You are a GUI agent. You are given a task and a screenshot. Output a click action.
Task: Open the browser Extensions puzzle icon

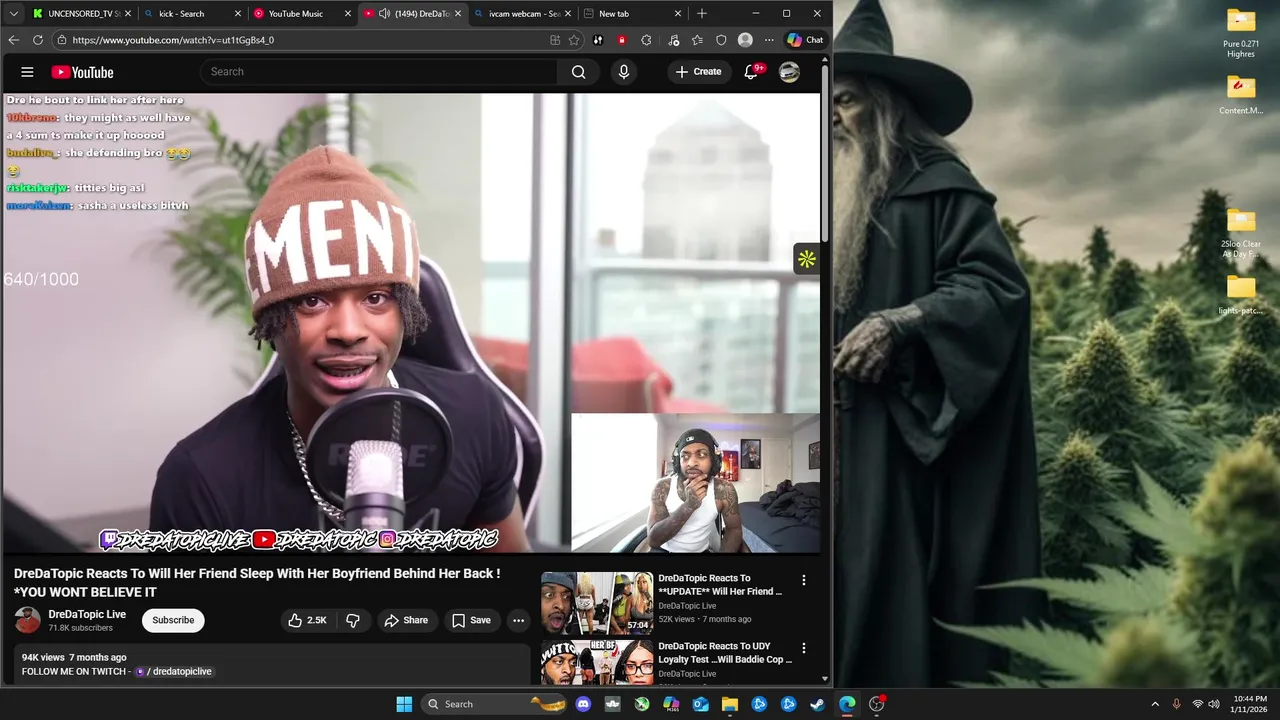pos(646,40)
